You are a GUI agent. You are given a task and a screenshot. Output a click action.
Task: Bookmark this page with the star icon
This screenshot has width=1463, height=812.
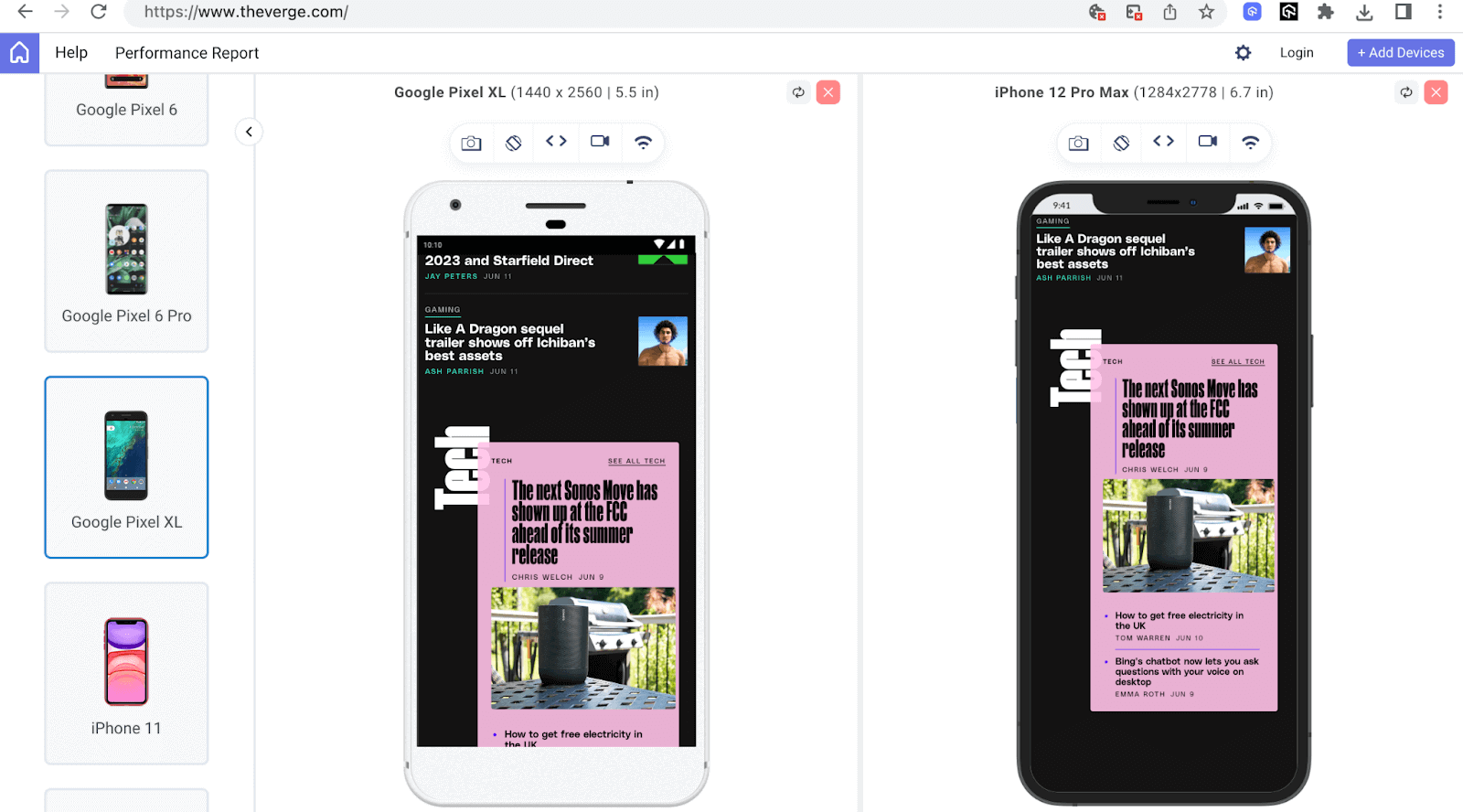(1206, 12)
